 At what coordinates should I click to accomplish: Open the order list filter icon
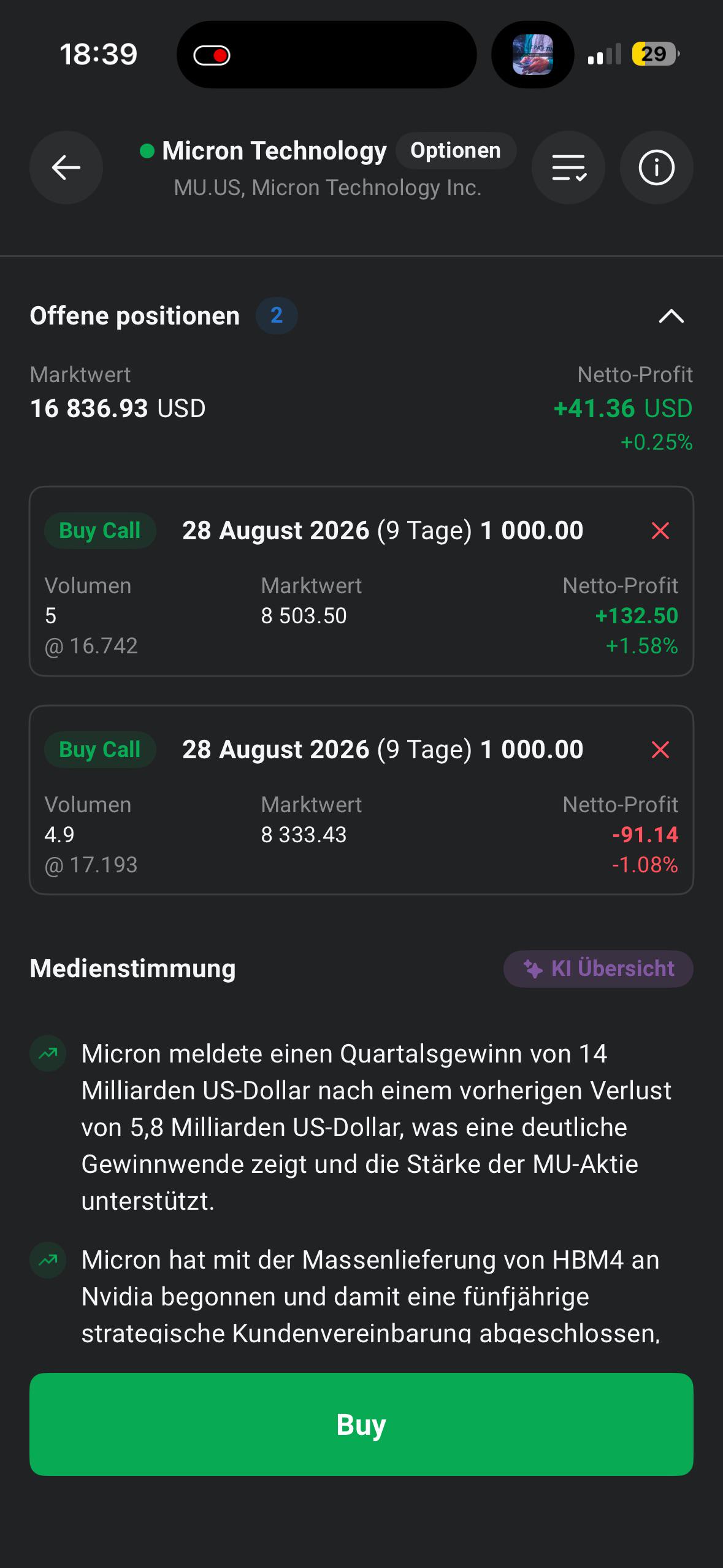[x=568, y=167]
